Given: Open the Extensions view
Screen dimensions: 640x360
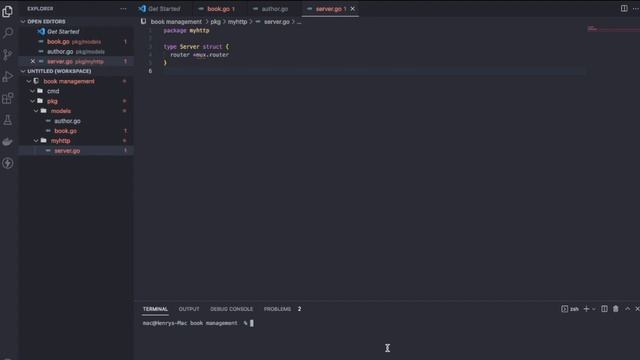Looking at the screenshot, I should click(7, 98).
